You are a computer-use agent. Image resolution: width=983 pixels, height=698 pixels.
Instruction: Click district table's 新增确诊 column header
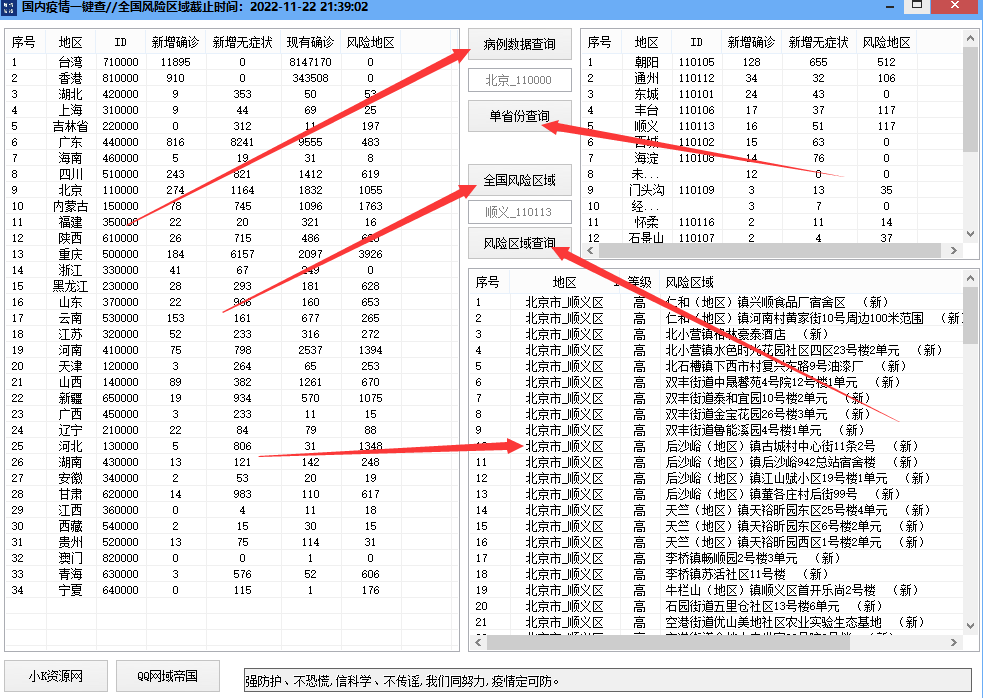coord(751,43)
